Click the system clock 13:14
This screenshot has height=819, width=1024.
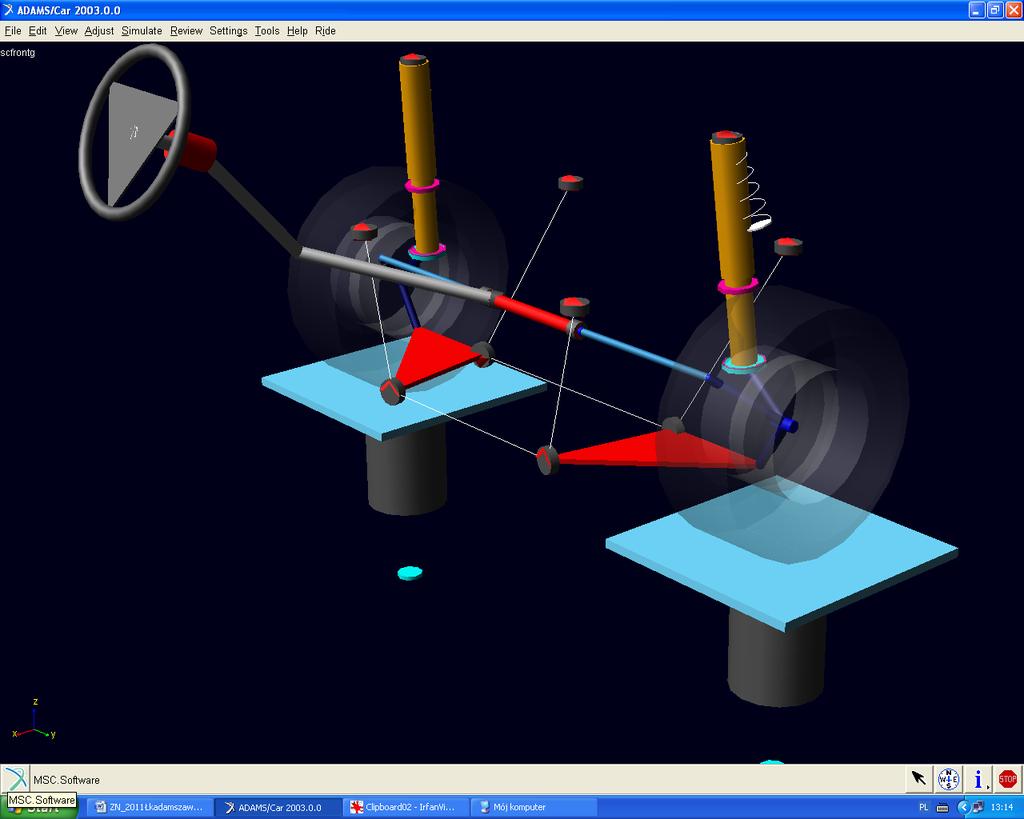coord(1001,807)
